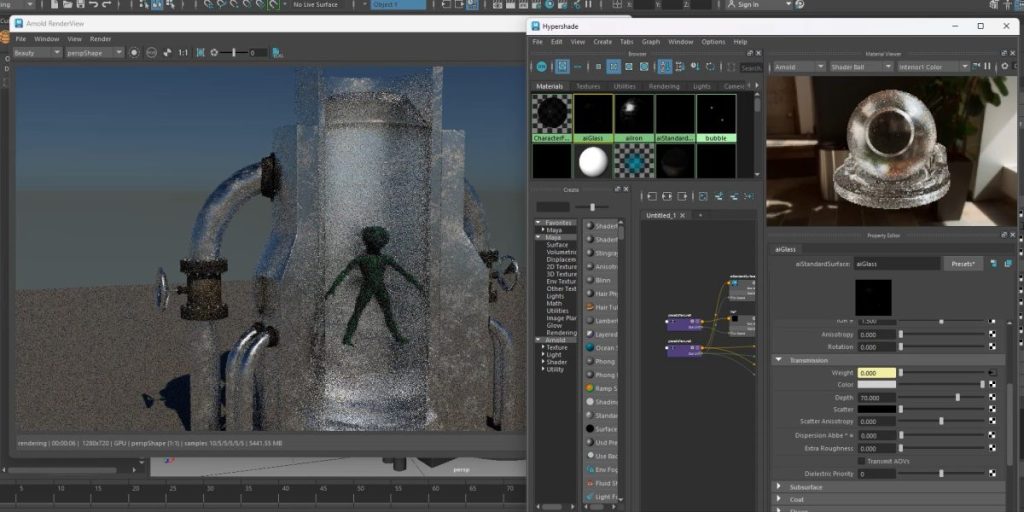The image size is (1024, 512).
Task: Click the map button next to Scatter
Action: pos(993,409)
